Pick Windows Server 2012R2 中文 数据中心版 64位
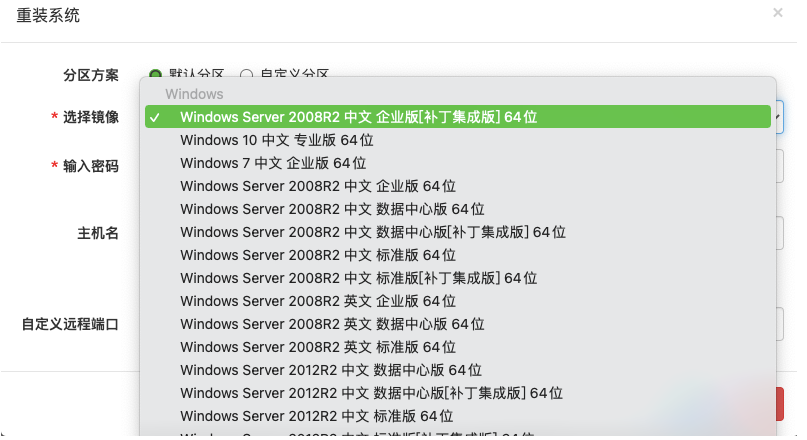 331,370
